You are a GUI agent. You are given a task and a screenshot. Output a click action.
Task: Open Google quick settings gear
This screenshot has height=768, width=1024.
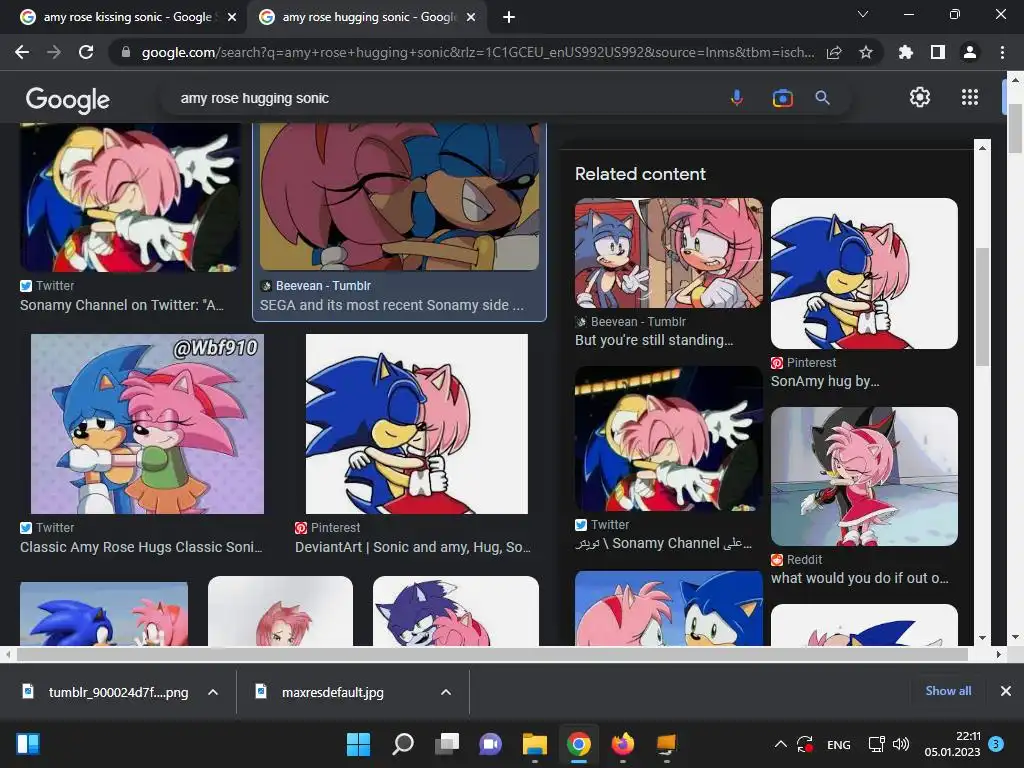pos(920,97)
